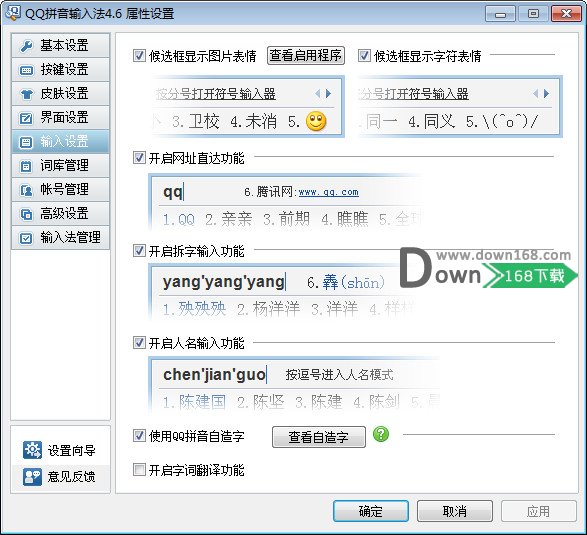This screenshot has width=587, height=535.
Task: Toggle 开启网址直达功能 checkbox
Action: (139, 158)
